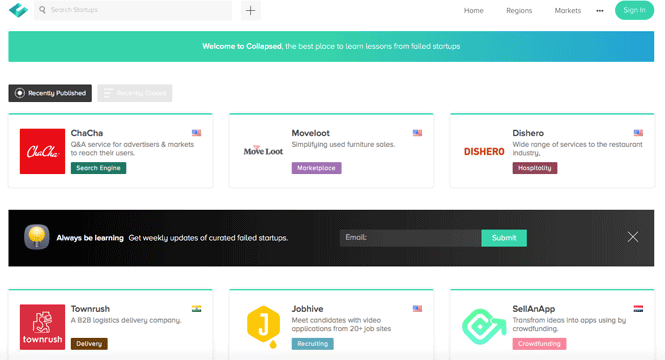
Task: Click the Collapsed logo icon
Action: pos(18,10)
